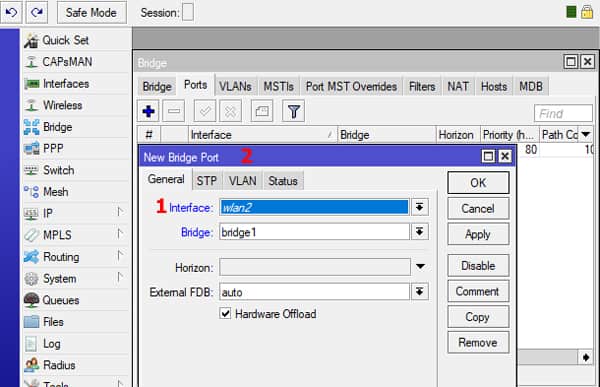
Task: Open Radius in the sidebar
Action: tap(76, 365)
